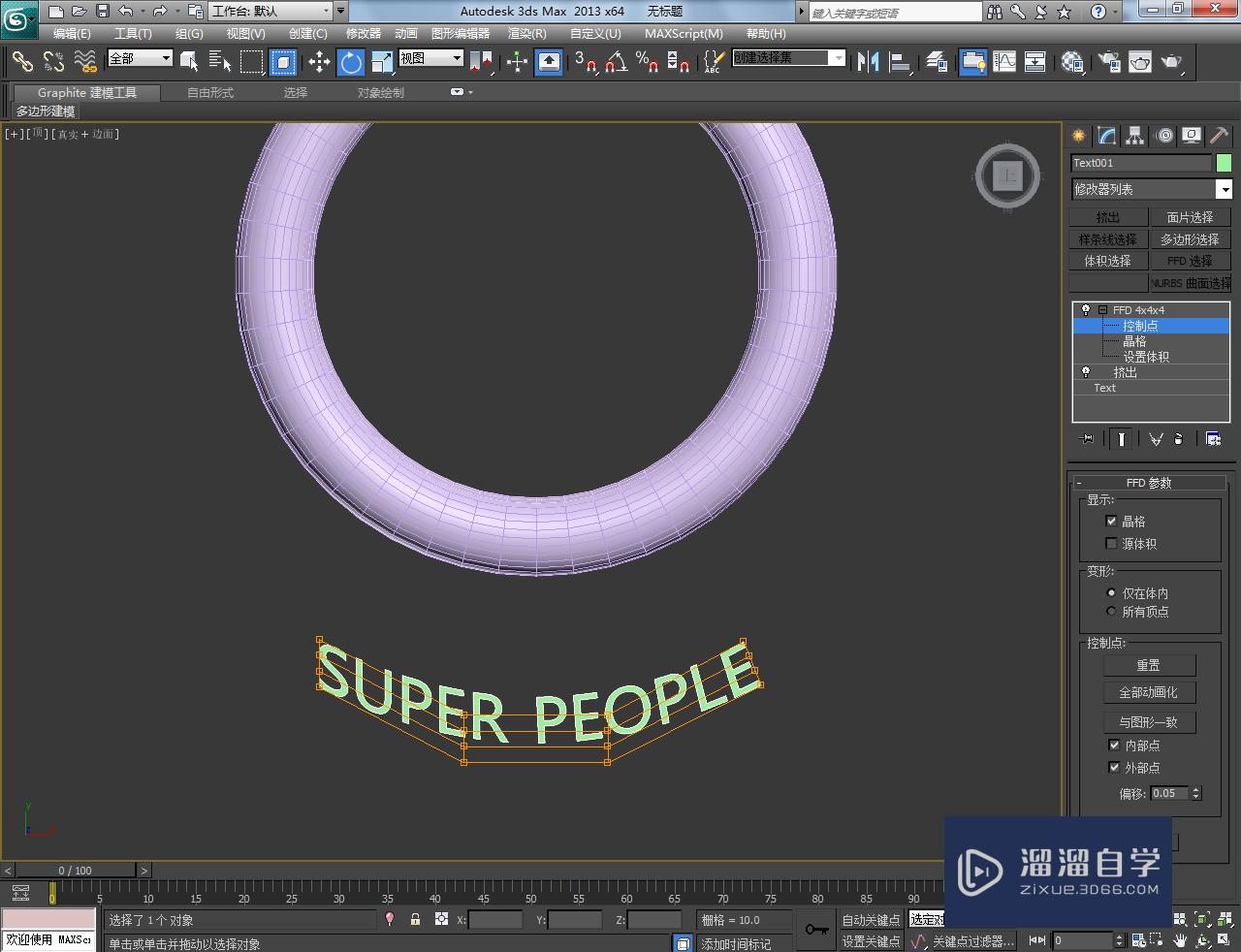Switch to the Hierarchy command panel
The width and height of the screenshot is (1241, 952).
1134,136
